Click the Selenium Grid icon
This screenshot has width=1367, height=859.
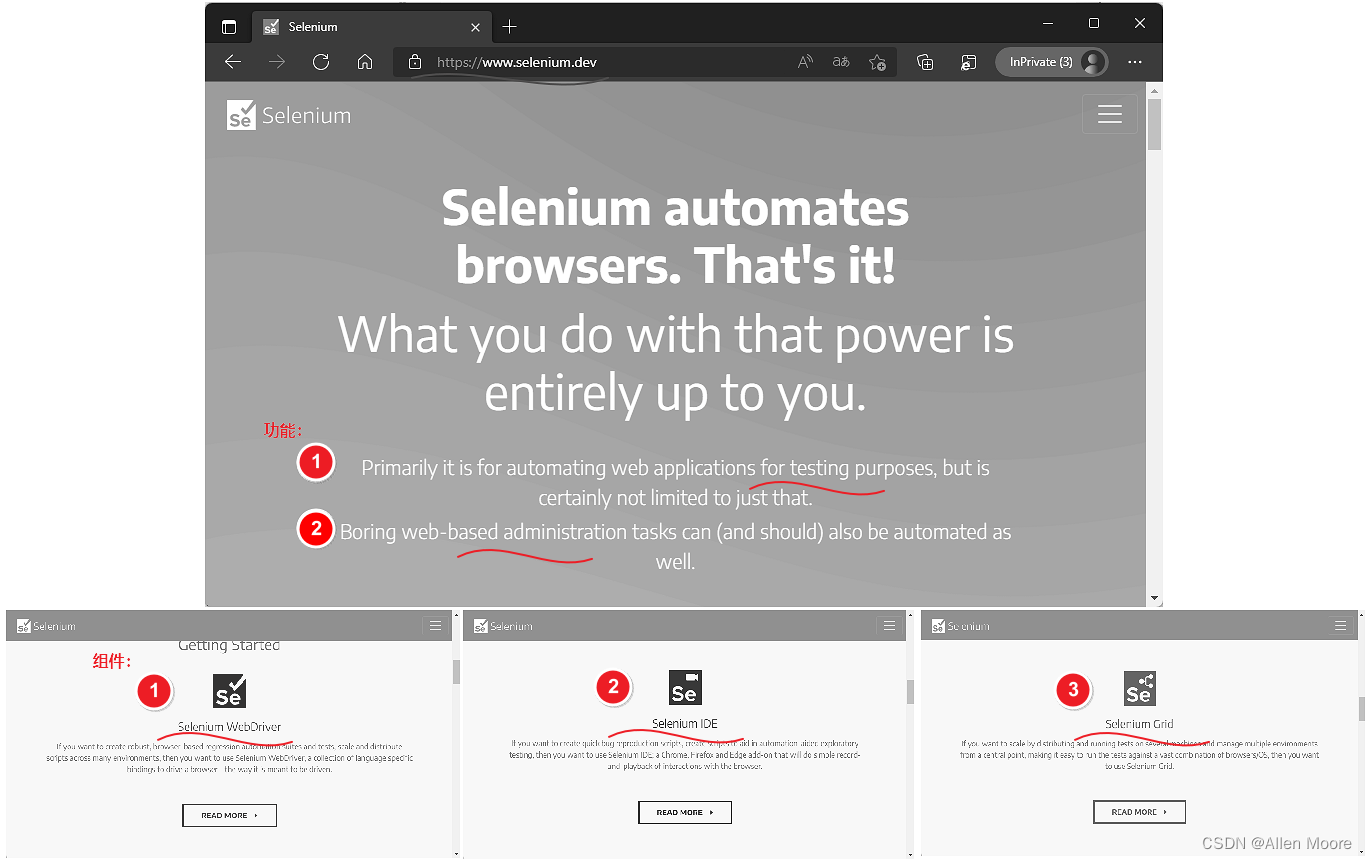click(x=1139, y=687)
